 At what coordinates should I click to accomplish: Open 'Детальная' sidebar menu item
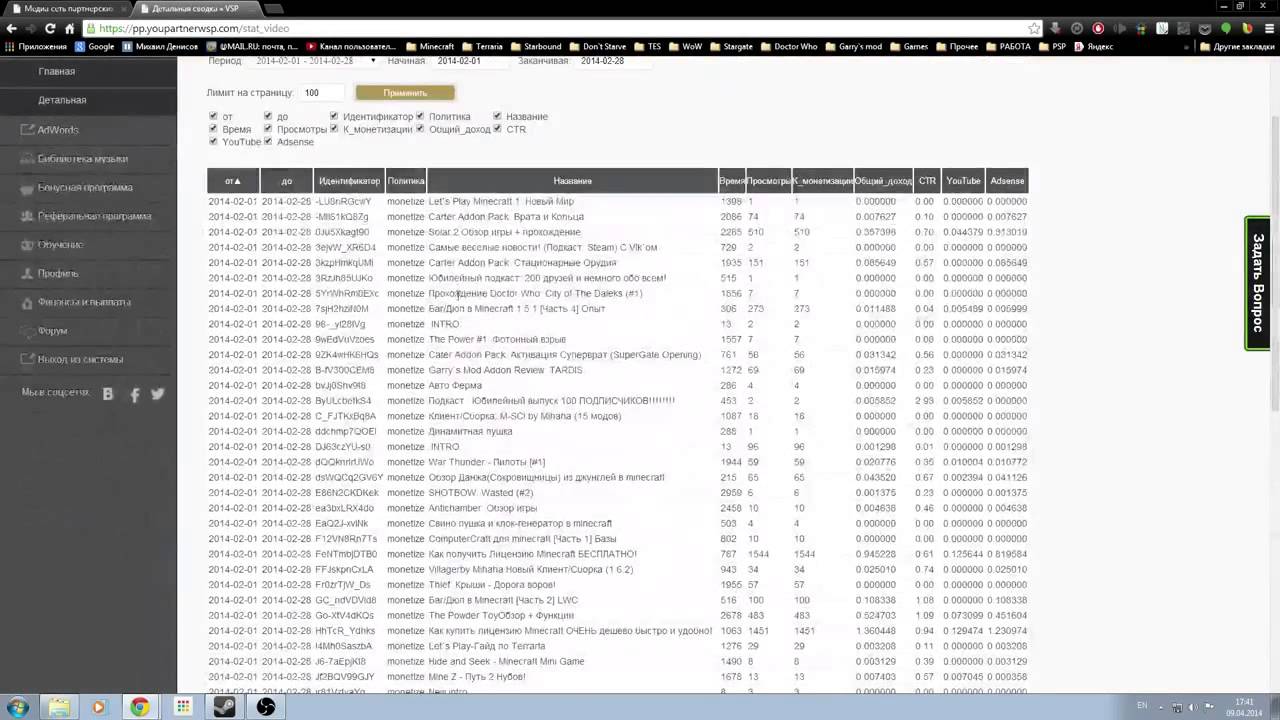click(x=88, y=100)
